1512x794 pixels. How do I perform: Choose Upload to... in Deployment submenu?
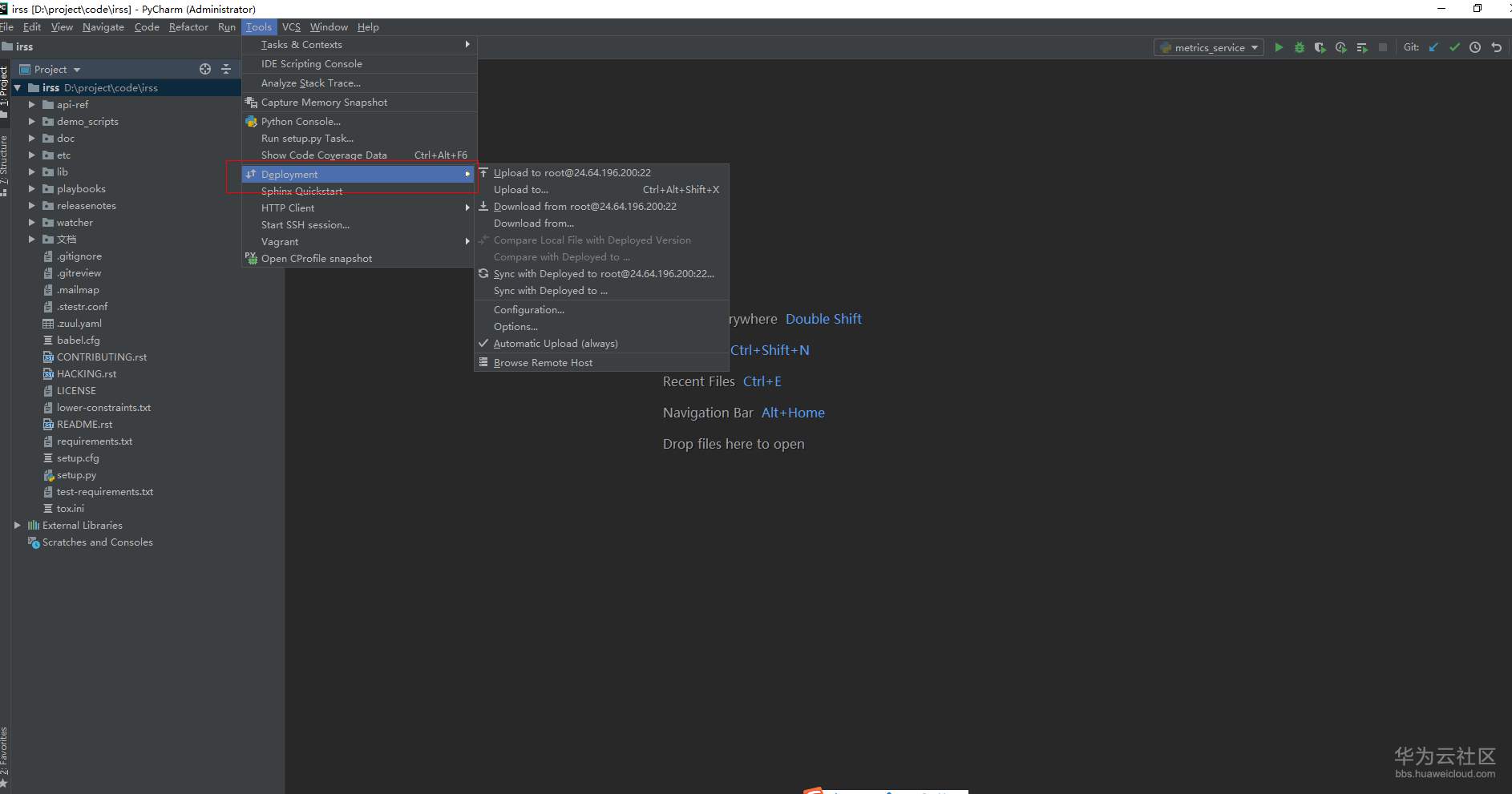(x=601, y=190)
